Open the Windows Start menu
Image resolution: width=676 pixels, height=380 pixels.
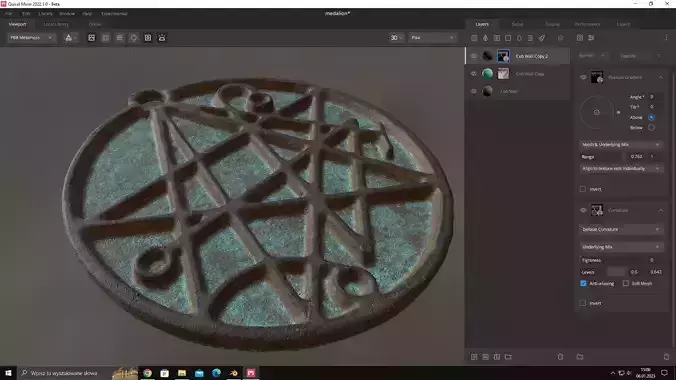coord(8,373)
